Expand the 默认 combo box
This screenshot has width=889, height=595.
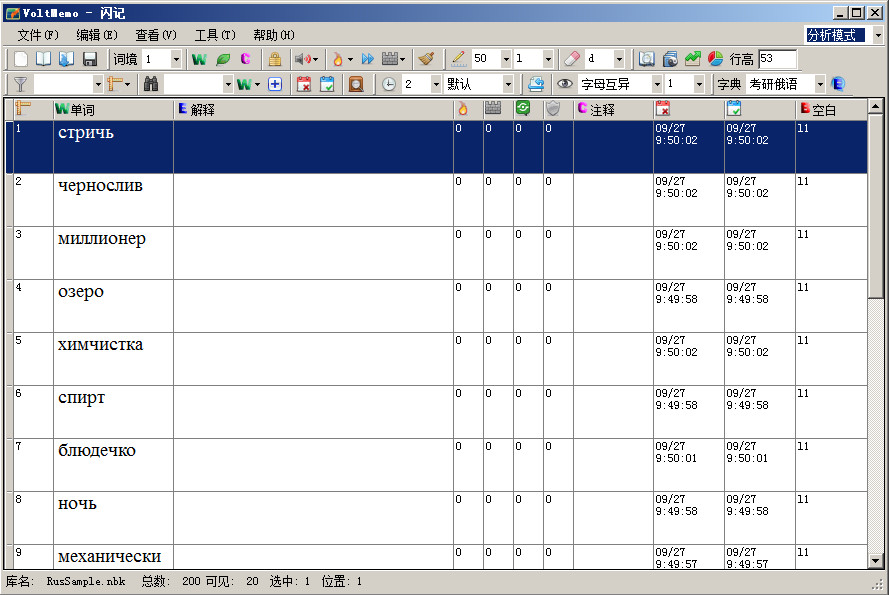[510, 84]
